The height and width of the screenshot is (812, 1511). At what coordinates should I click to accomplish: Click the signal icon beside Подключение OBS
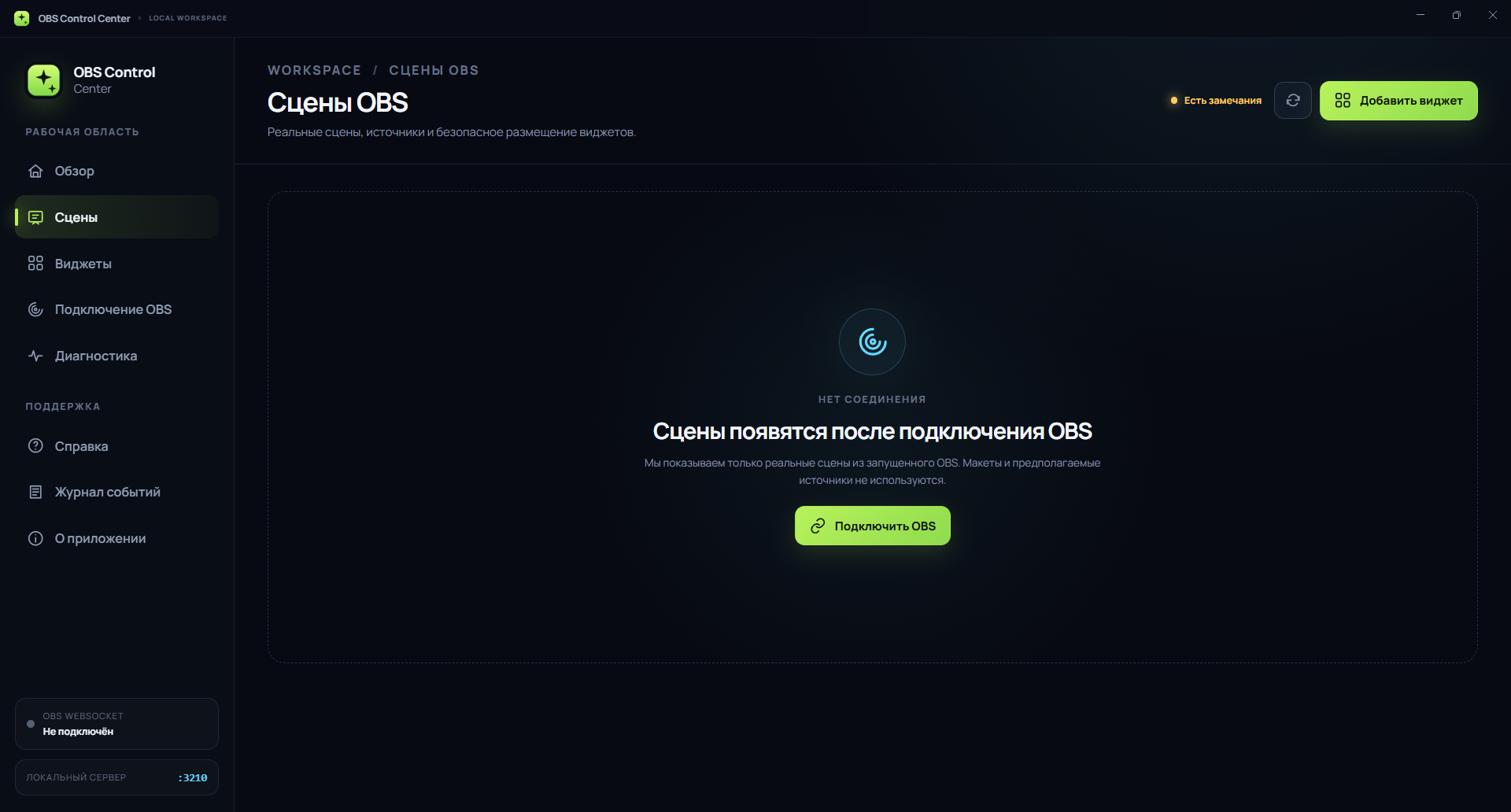click(x=35, y=309)
